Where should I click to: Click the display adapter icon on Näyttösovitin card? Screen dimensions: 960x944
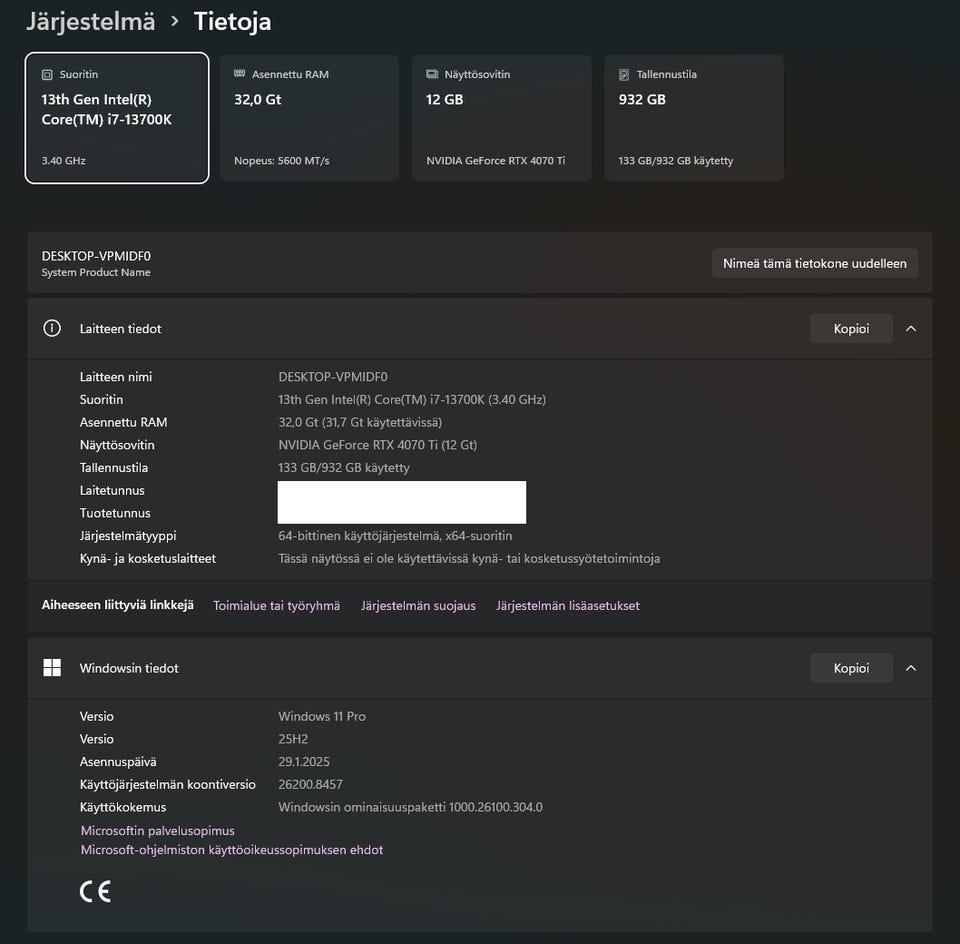coord(432,74)
